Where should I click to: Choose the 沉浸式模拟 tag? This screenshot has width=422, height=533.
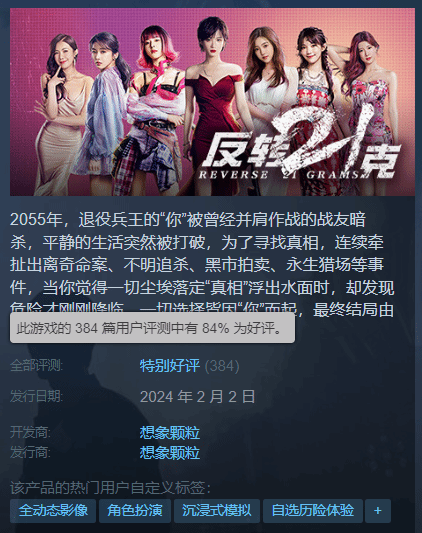(x=217, y=511)
